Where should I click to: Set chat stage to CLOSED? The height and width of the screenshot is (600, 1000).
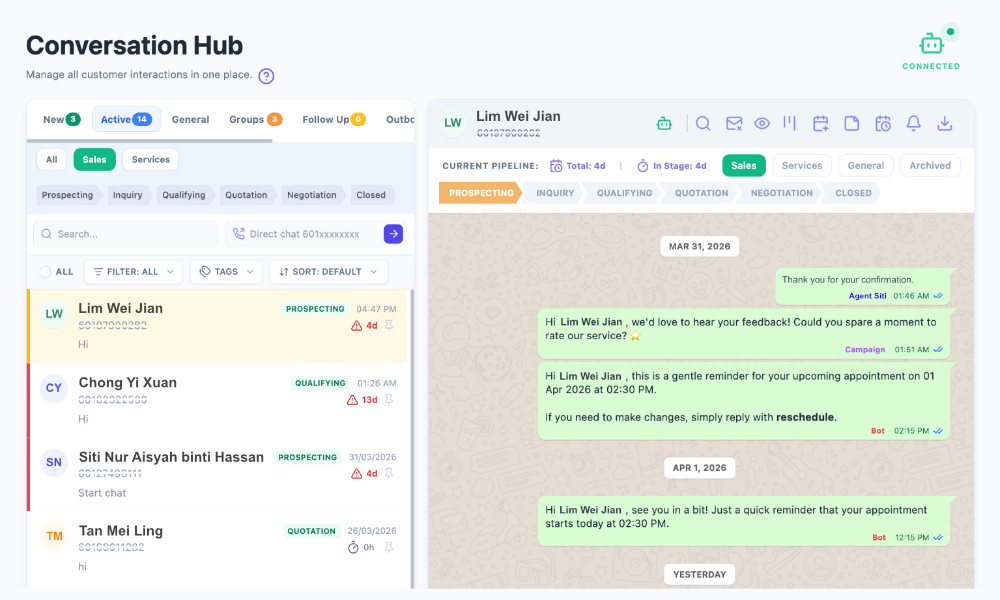point(853,193)
